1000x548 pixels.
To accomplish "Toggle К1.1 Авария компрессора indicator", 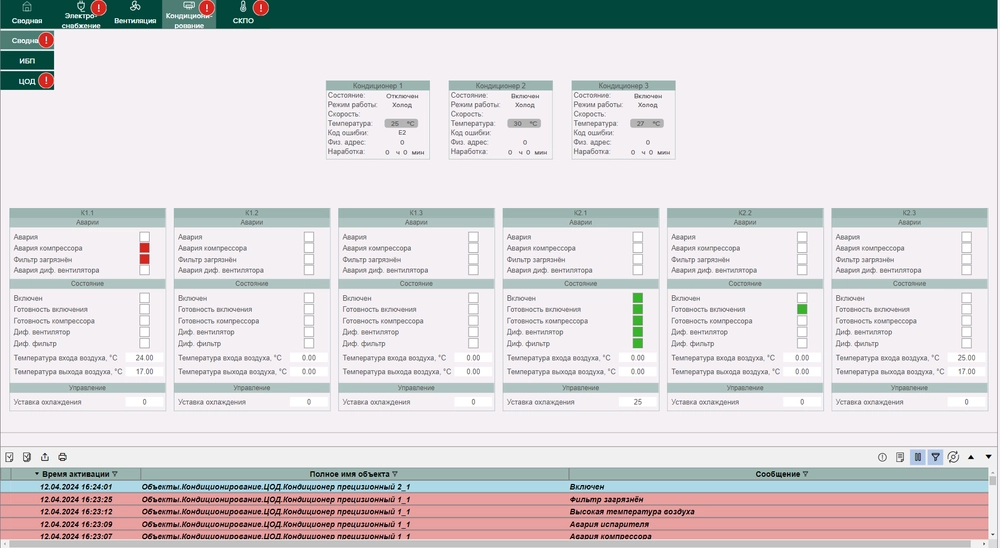I will (x=144, y=248).
